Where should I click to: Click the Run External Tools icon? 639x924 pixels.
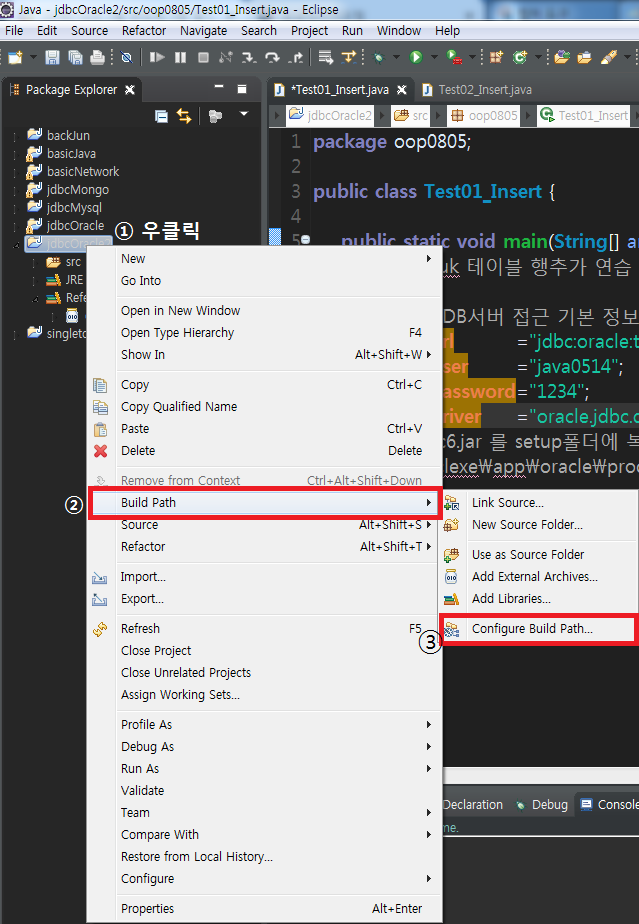pyautogui.click(x=454, y=57)
